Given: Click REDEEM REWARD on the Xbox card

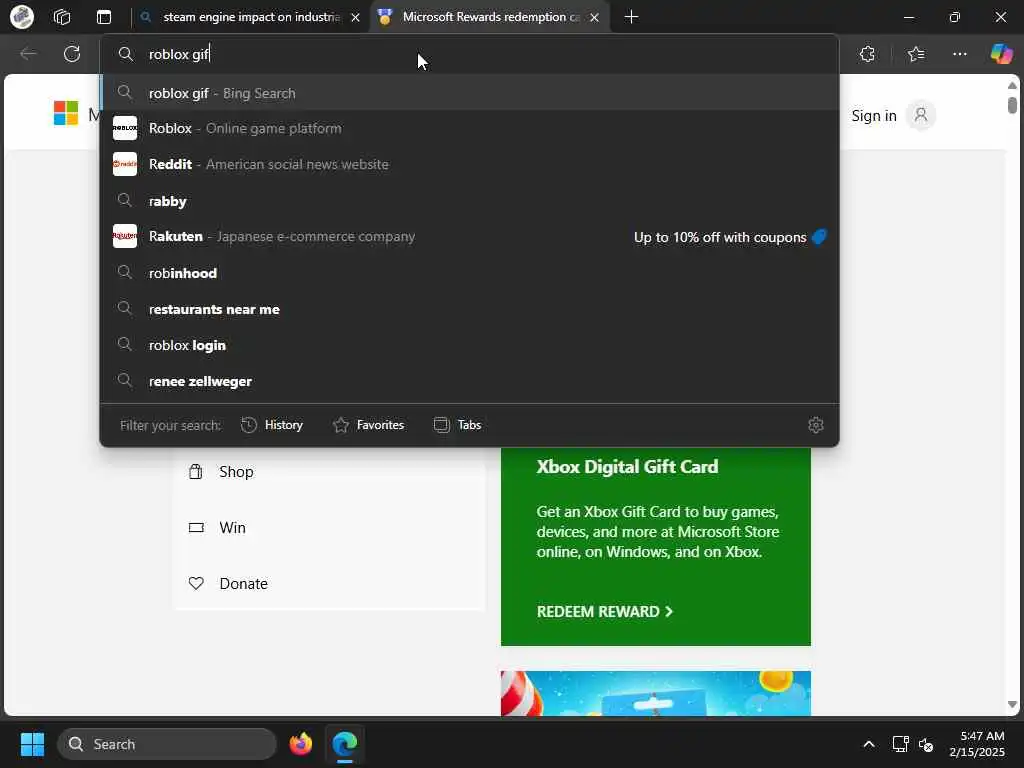Looking at the screenshot, I should click(x=604, y=612).
